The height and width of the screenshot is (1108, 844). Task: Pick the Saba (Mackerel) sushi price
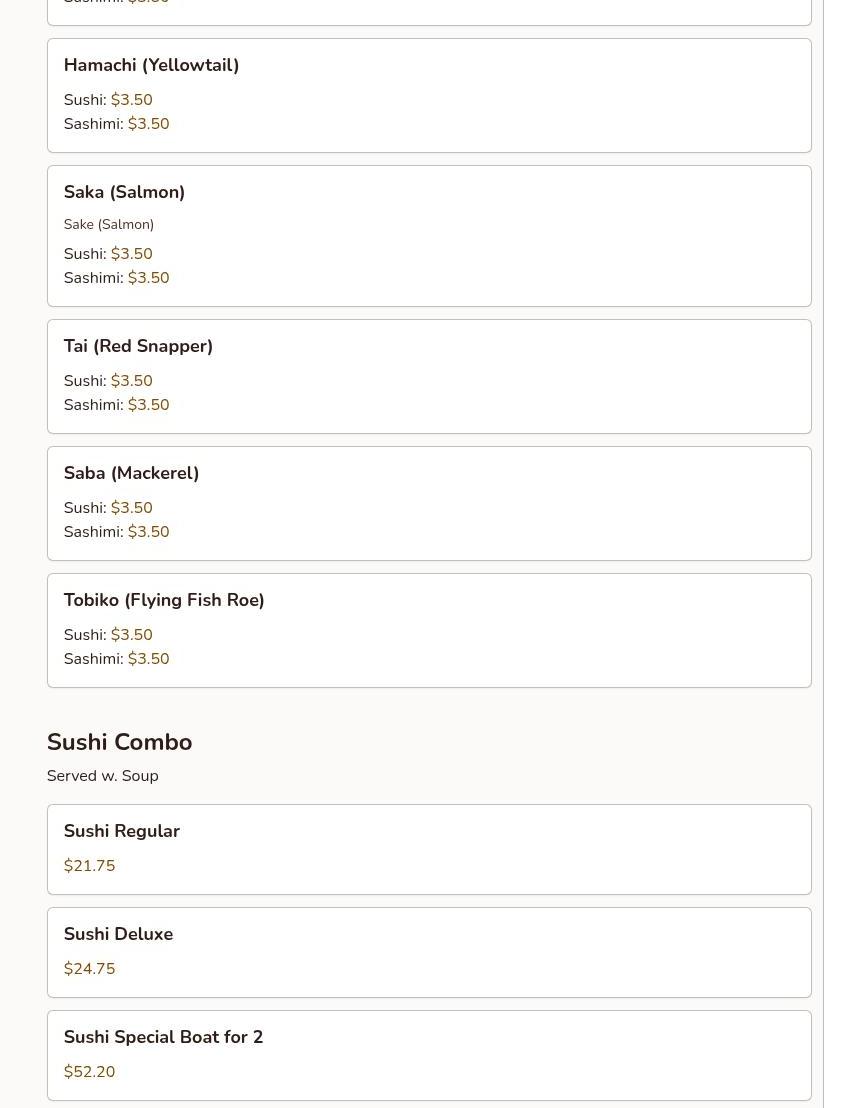pyautogui.click(x=131, y=508)
